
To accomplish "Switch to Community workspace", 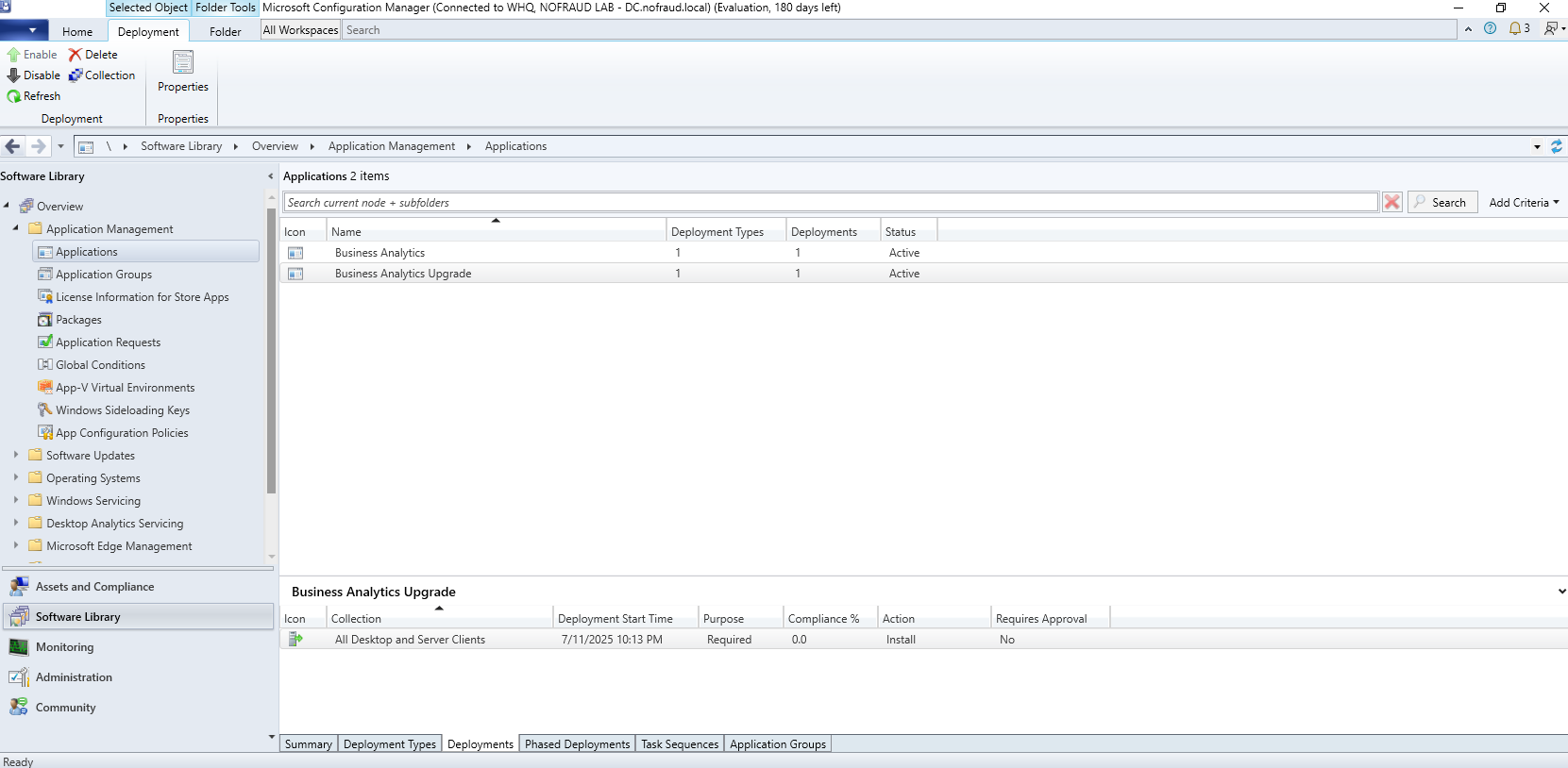I will tap(138, 708).
